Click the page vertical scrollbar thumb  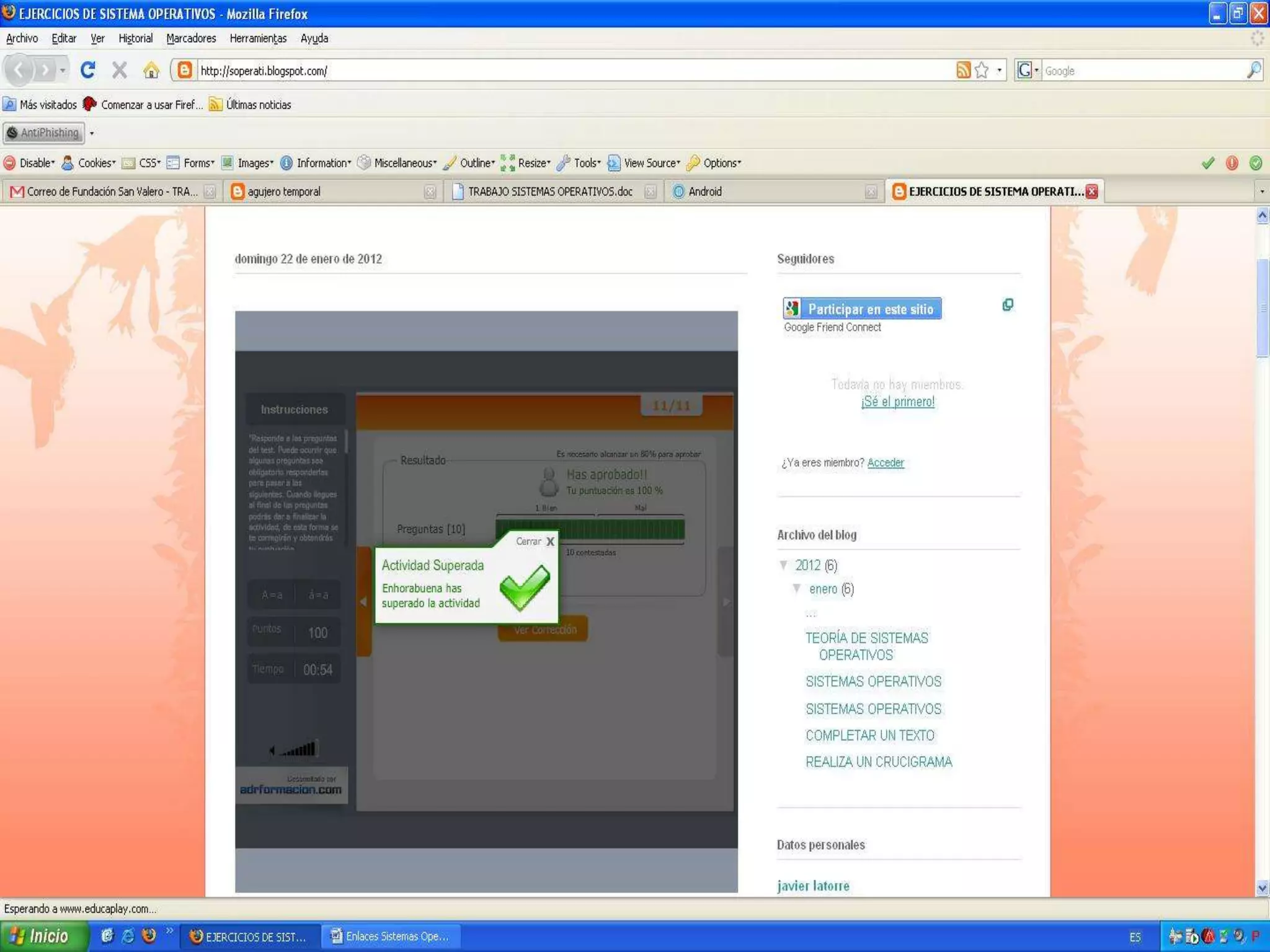(1262, 307)
